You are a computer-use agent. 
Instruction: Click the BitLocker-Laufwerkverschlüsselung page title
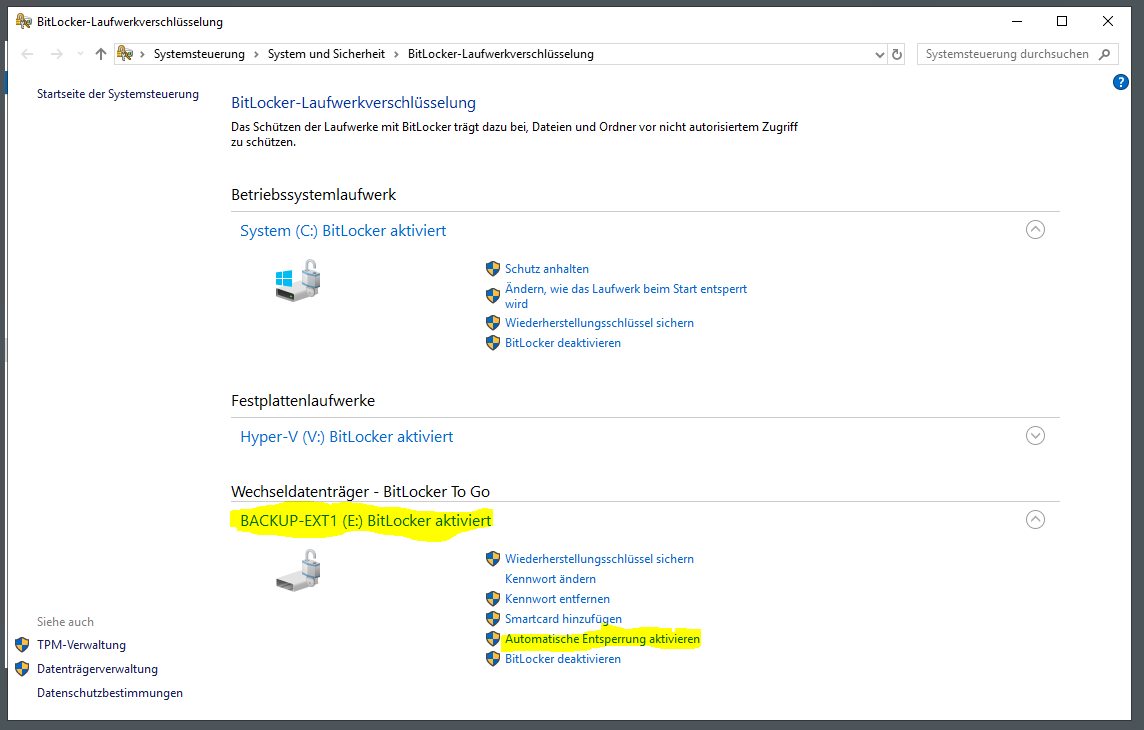click(353, 103)
